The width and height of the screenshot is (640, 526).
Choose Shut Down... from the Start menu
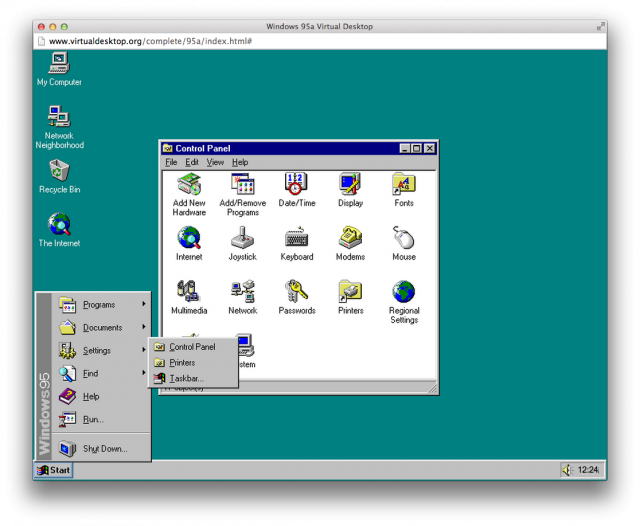(x=104, y=449)
